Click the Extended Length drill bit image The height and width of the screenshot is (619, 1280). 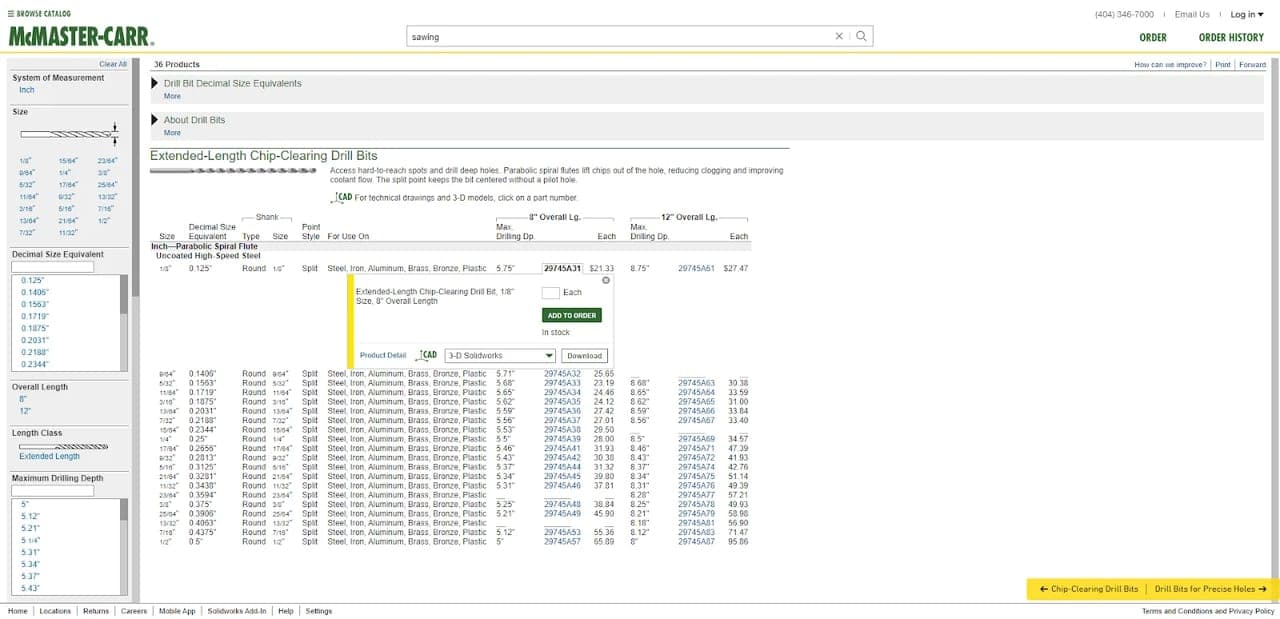pos(64,446)
